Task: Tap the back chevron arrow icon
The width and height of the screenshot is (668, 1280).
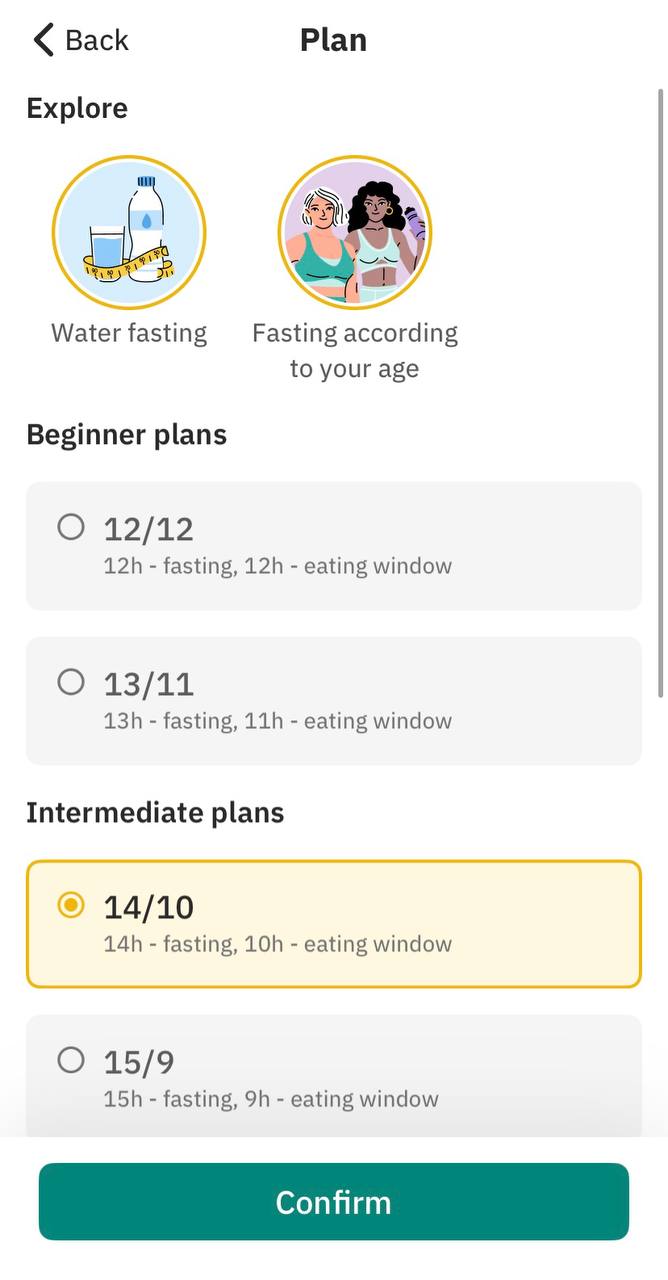Action: click(x=43, y=40)
